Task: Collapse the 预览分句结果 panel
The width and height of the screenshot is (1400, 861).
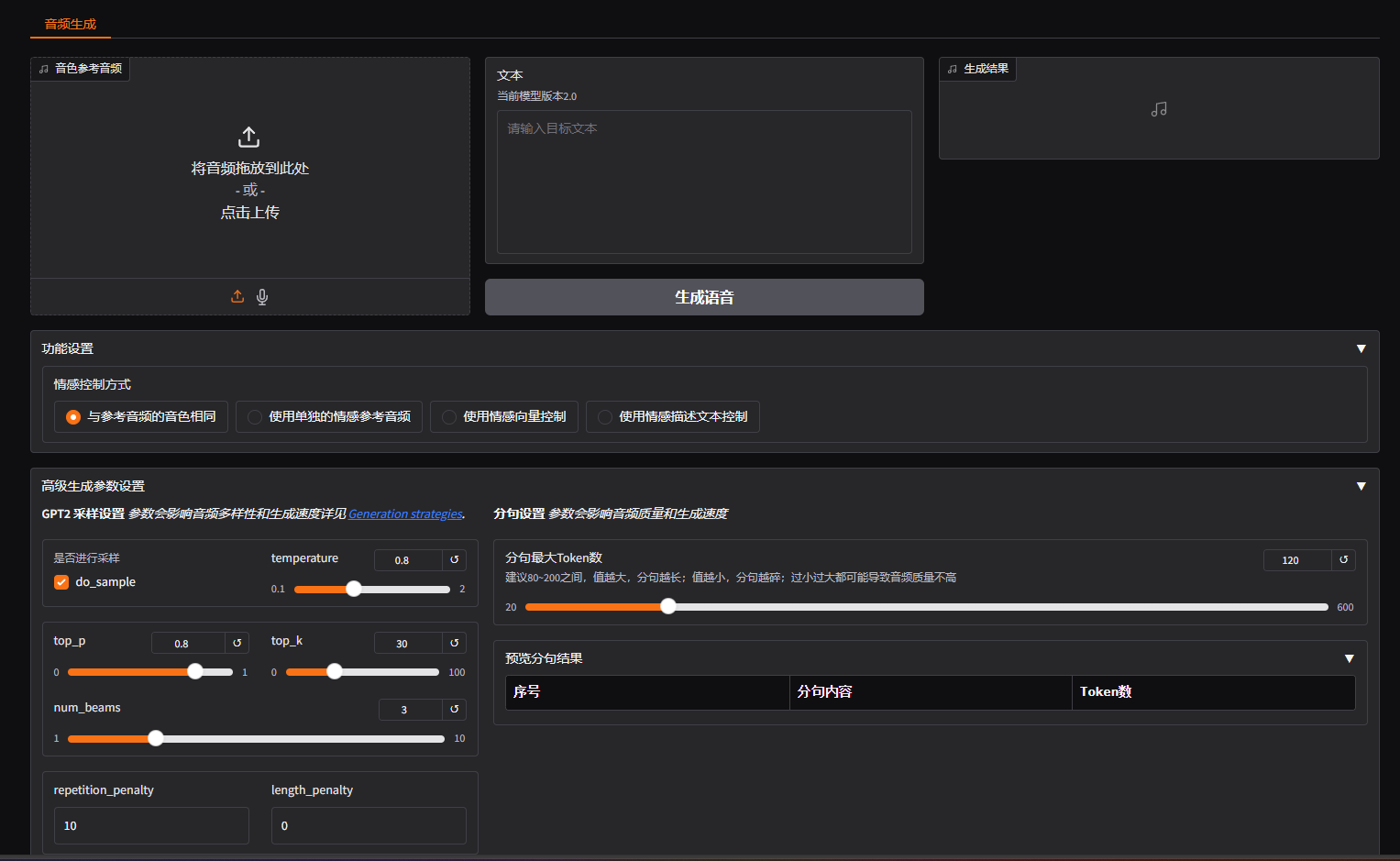Action: click(x=1349, y=658)
